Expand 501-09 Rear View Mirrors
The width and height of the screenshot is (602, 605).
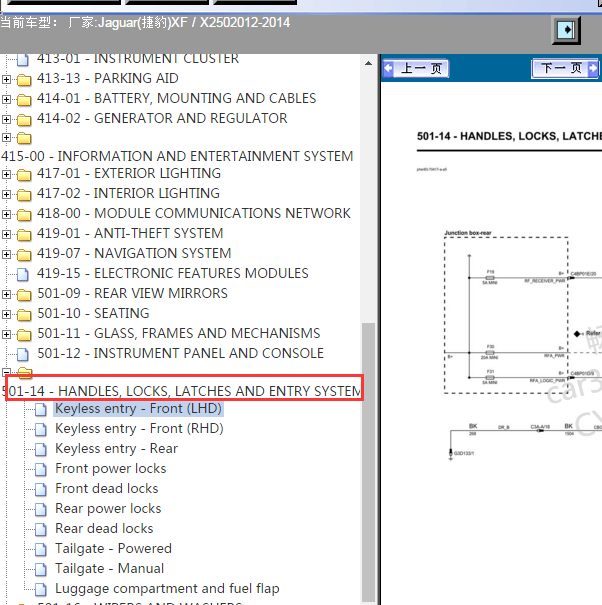6,294
